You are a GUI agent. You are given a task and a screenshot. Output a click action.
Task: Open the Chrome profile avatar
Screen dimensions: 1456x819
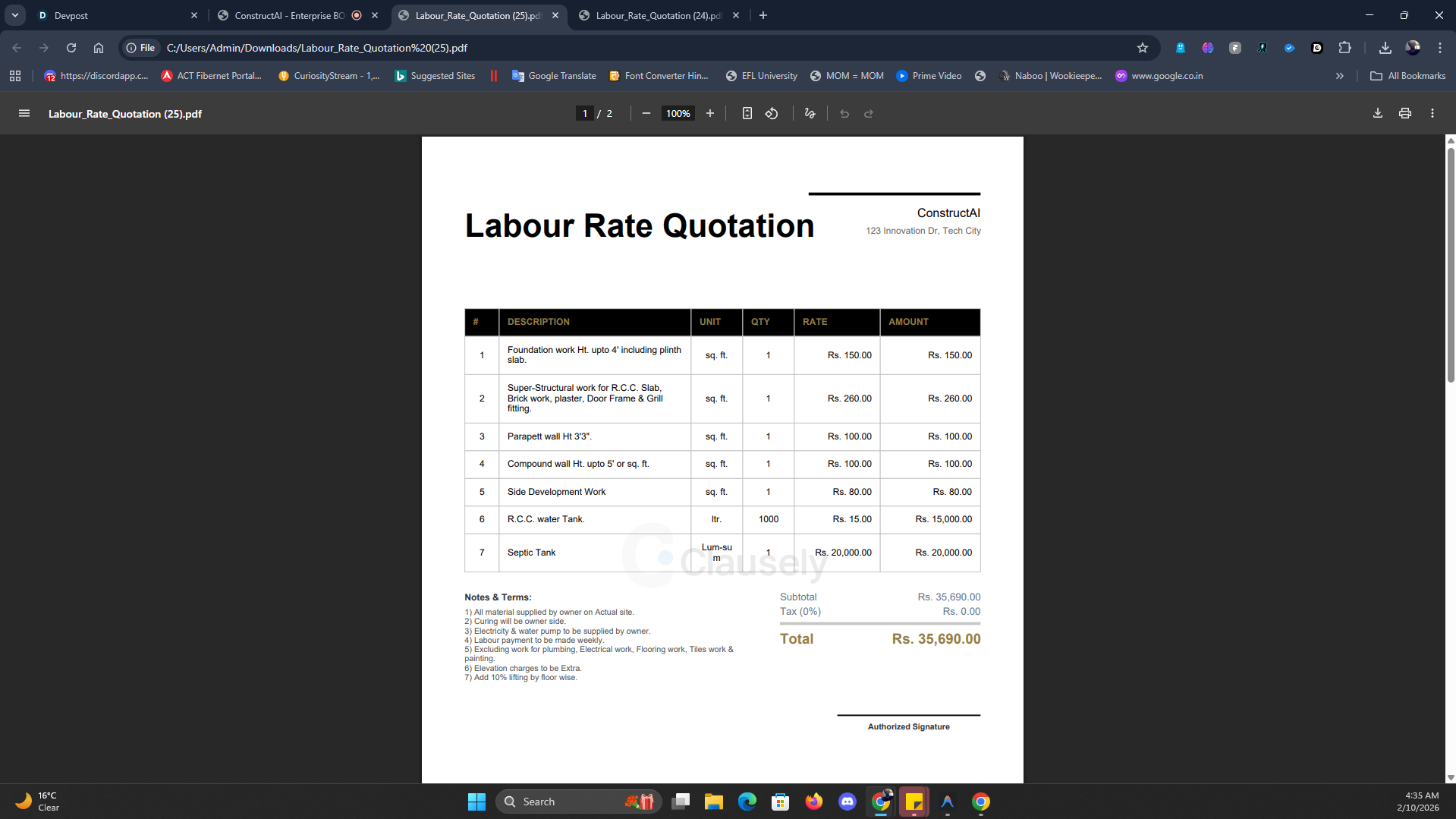(1413, 48)
